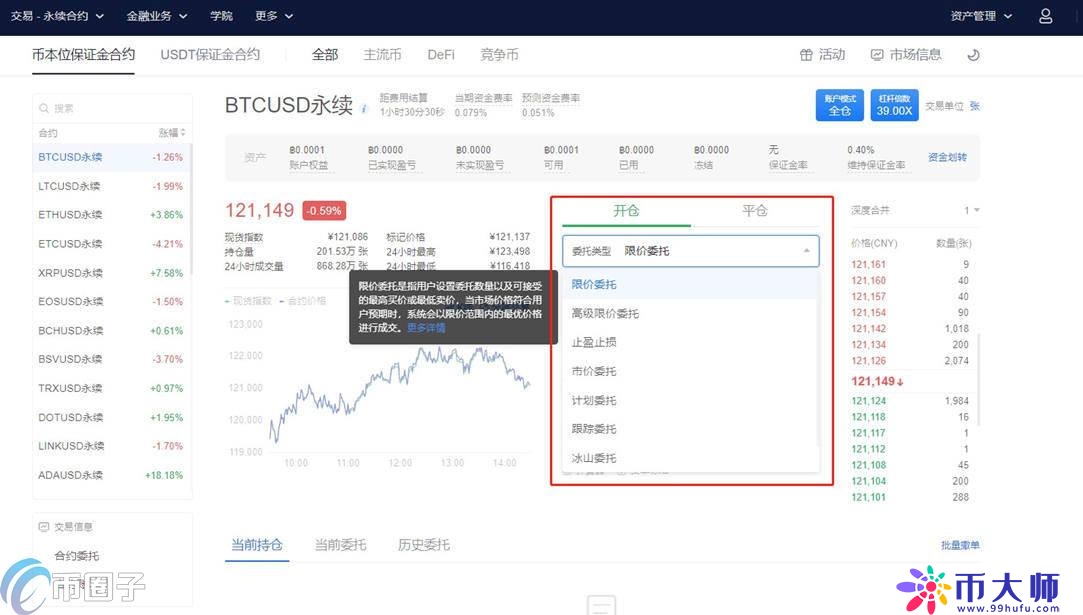The image size is (1083, 615).
Task: Open 当前委托 tab
Action: 341,545
